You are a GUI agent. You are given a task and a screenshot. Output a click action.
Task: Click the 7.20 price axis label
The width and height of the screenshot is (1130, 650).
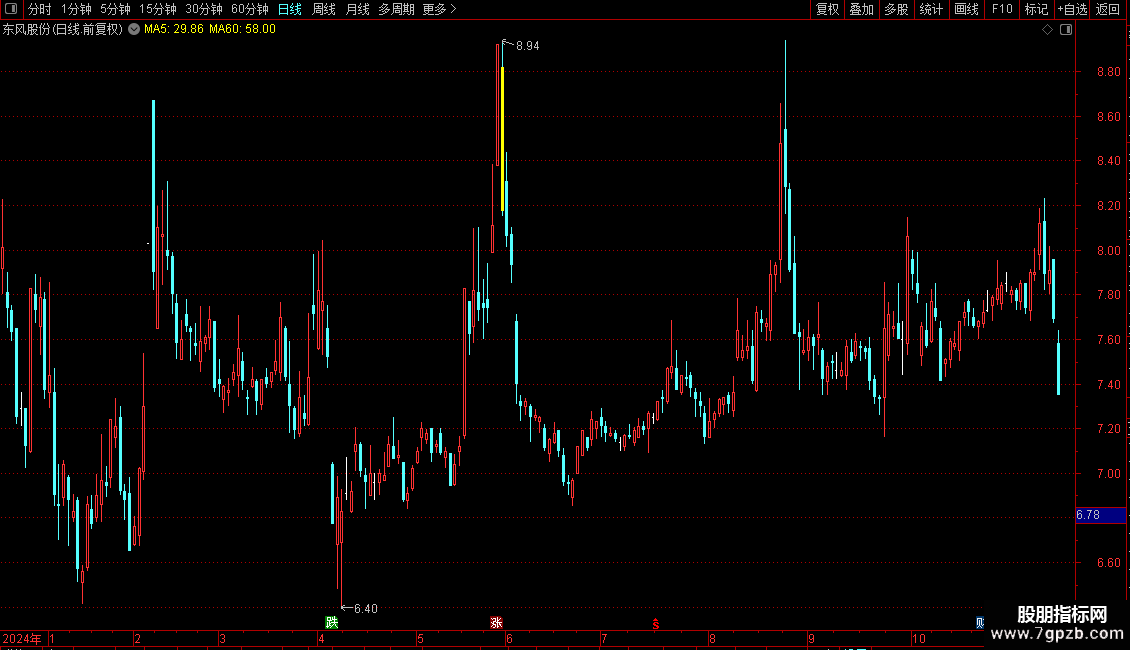coord(1108,429)
